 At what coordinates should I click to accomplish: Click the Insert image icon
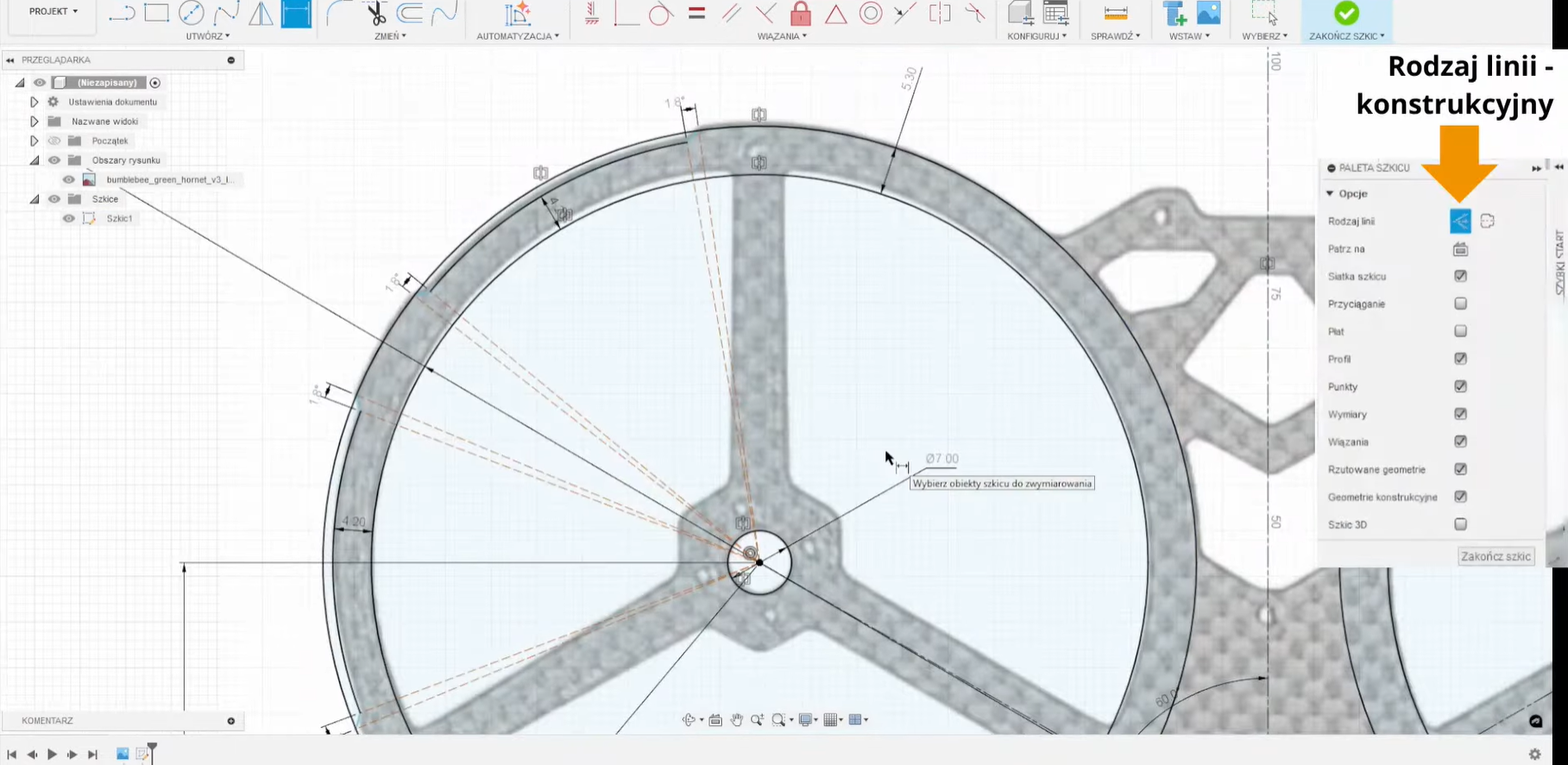point(1209,13)
